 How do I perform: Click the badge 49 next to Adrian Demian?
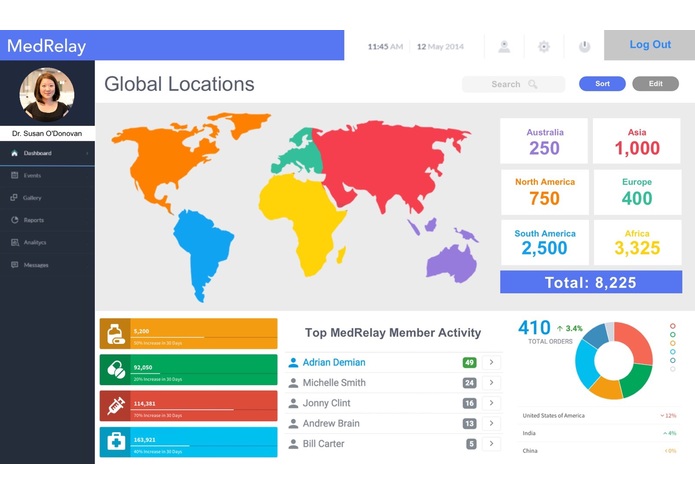click(x=469, y=362)
